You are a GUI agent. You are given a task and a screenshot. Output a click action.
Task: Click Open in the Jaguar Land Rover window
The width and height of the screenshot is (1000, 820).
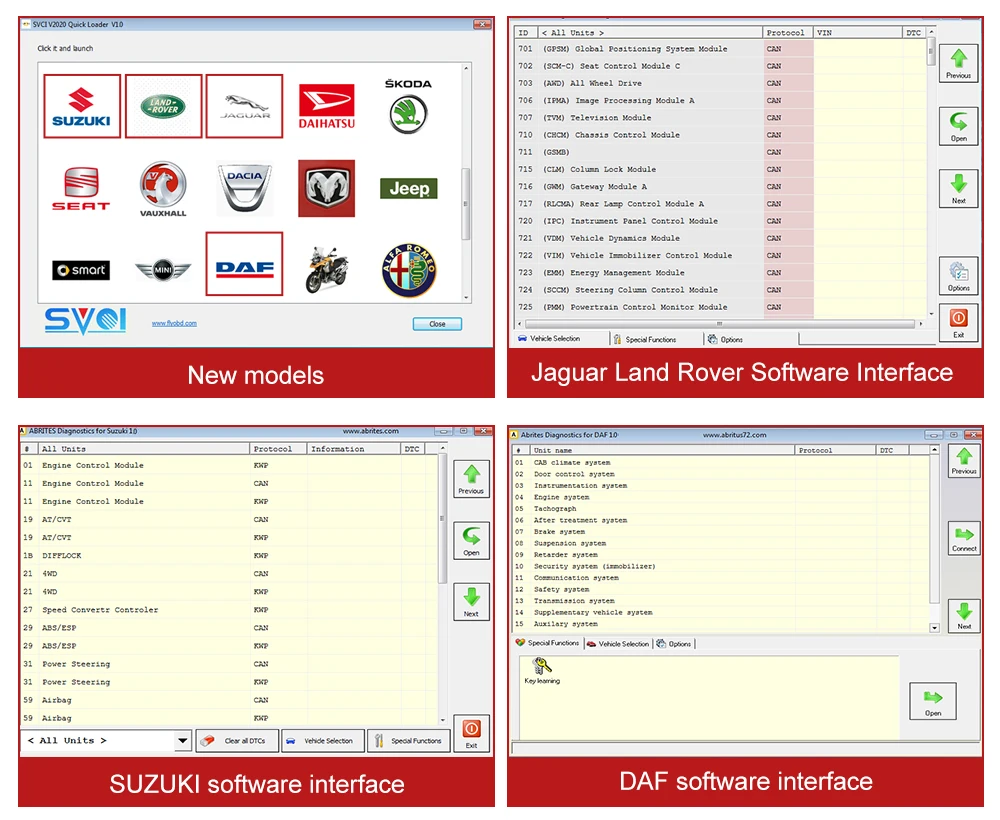[x=959, y=126]
